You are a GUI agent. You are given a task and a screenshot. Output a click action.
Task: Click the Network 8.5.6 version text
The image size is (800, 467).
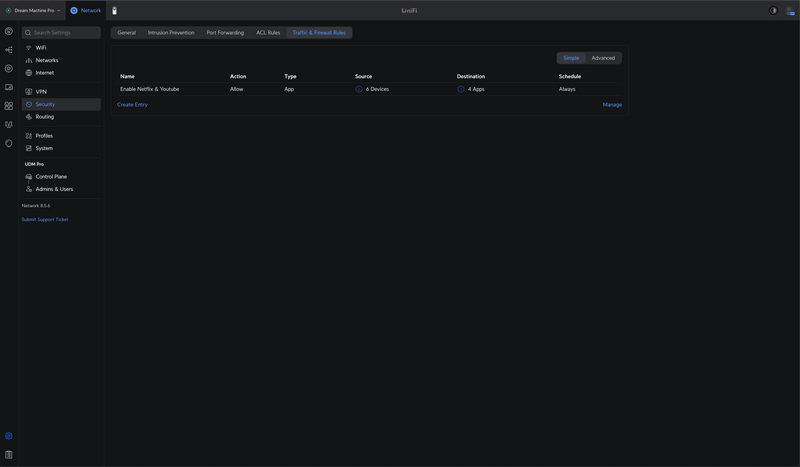tap(36, 206)
